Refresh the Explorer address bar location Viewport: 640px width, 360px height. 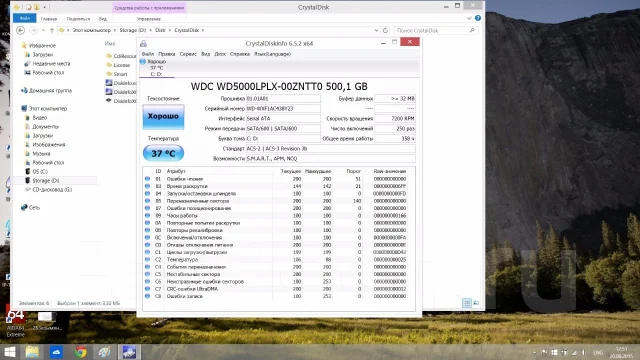[x=385, y=30]
